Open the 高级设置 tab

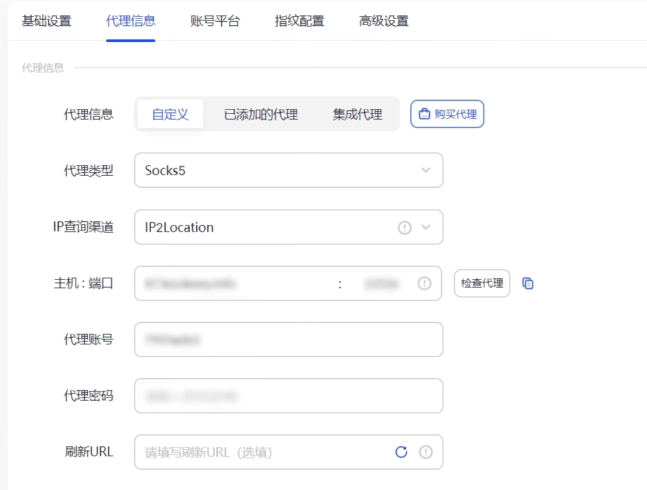(x=384, y=21)
